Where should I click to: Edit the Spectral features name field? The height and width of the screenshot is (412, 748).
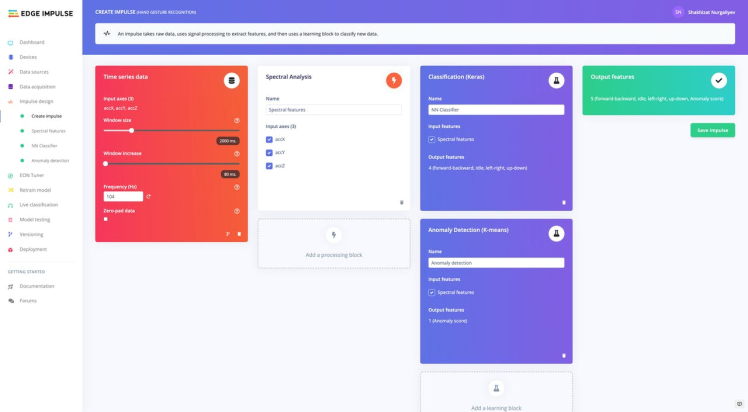(x=333, y=110)
